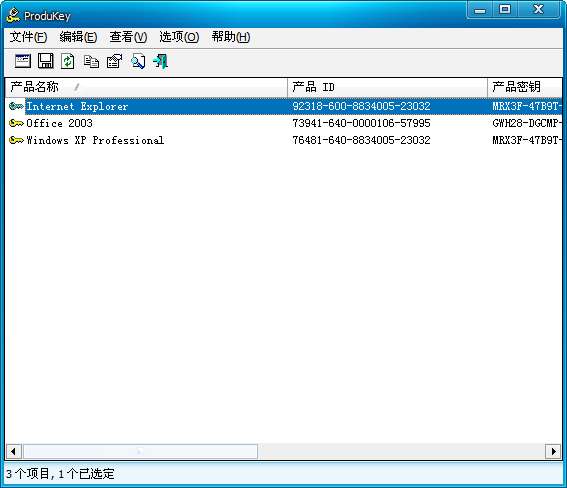The height and width of the screenshot is (488, 567).
Task: Click the green Refresh toolbar icon
Action: (68, 61)
